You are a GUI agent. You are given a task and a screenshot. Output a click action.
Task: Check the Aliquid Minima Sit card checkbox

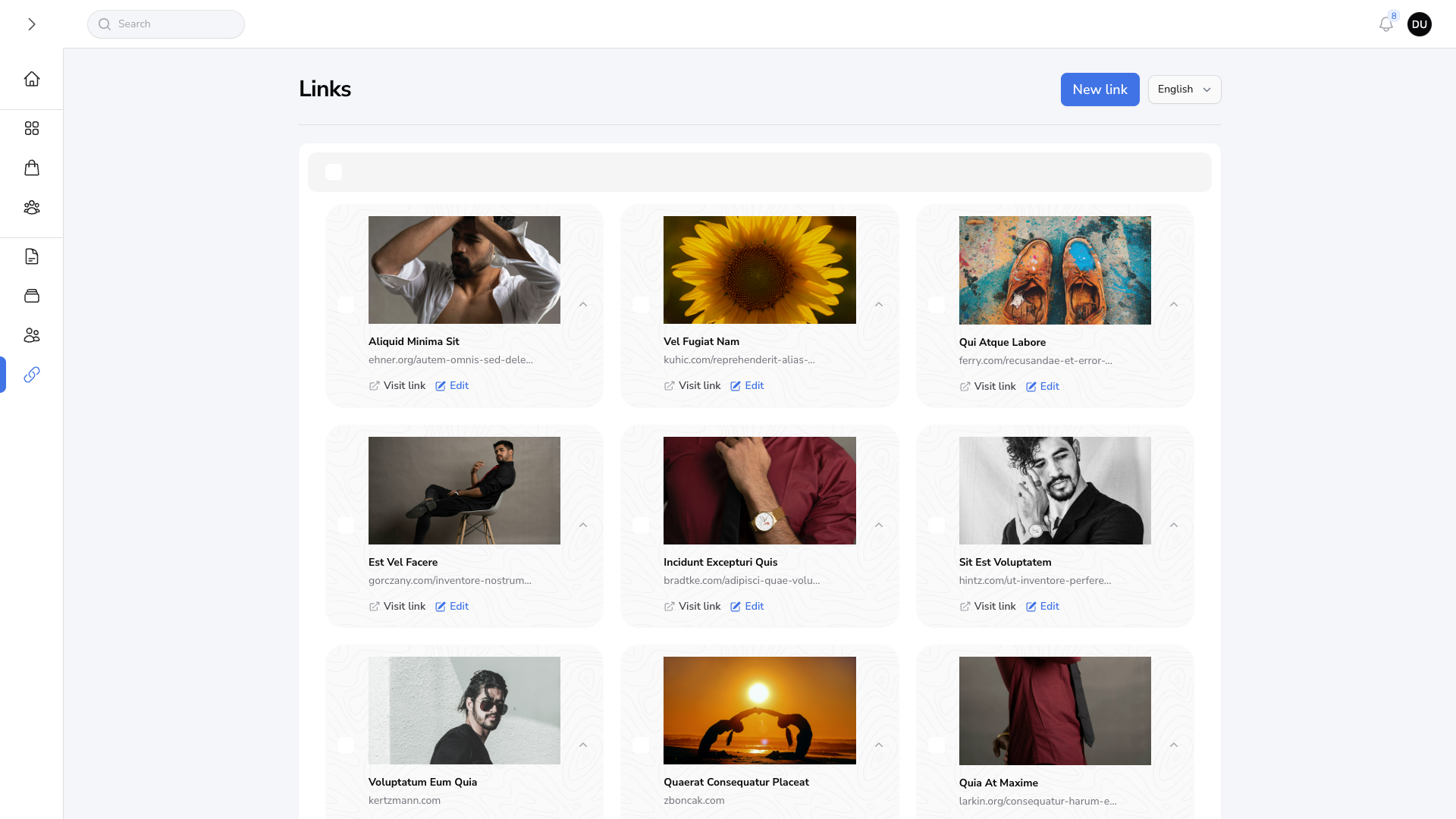pos(346,305)
